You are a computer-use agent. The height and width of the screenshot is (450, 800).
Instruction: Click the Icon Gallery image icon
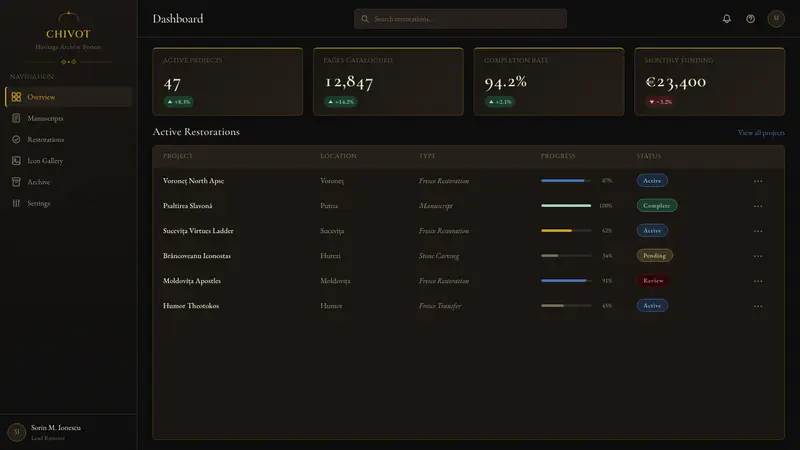(16, 161)
